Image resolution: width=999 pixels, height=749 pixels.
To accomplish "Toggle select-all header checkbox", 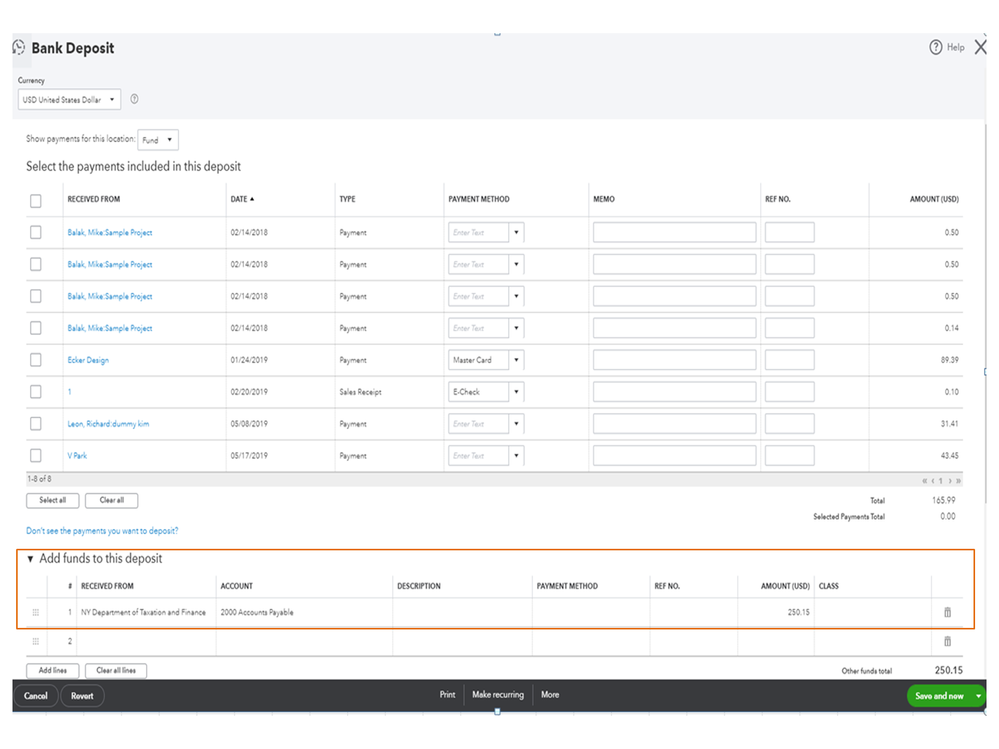I will point(36,201).
